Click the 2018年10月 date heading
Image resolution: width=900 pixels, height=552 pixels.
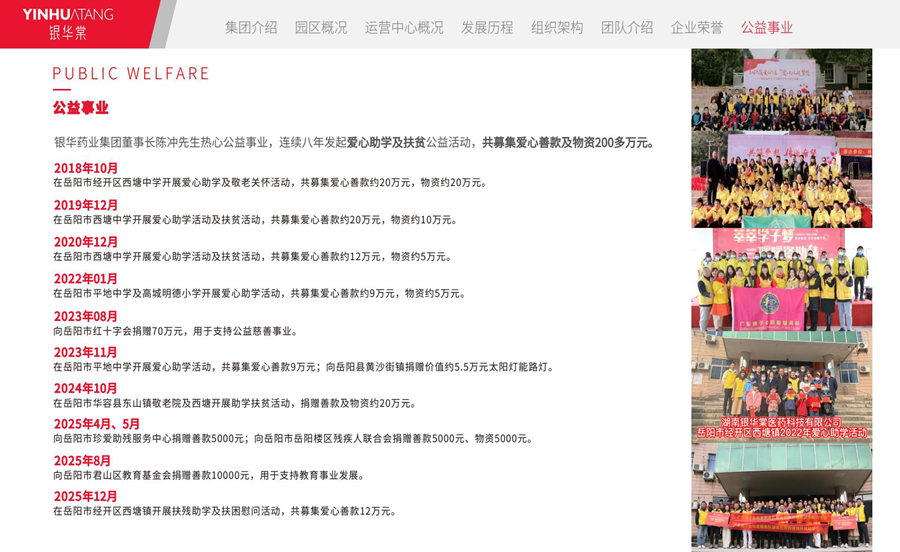(86, 168)
